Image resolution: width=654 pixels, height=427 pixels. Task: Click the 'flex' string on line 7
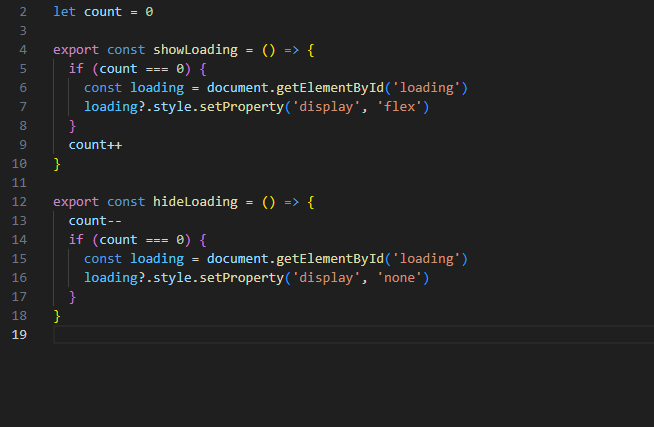[x=400, y=107]
